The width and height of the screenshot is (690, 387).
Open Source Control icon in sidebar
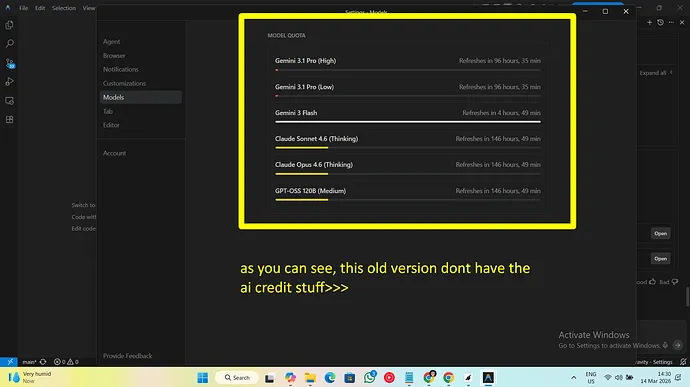[x=10, y=63]
